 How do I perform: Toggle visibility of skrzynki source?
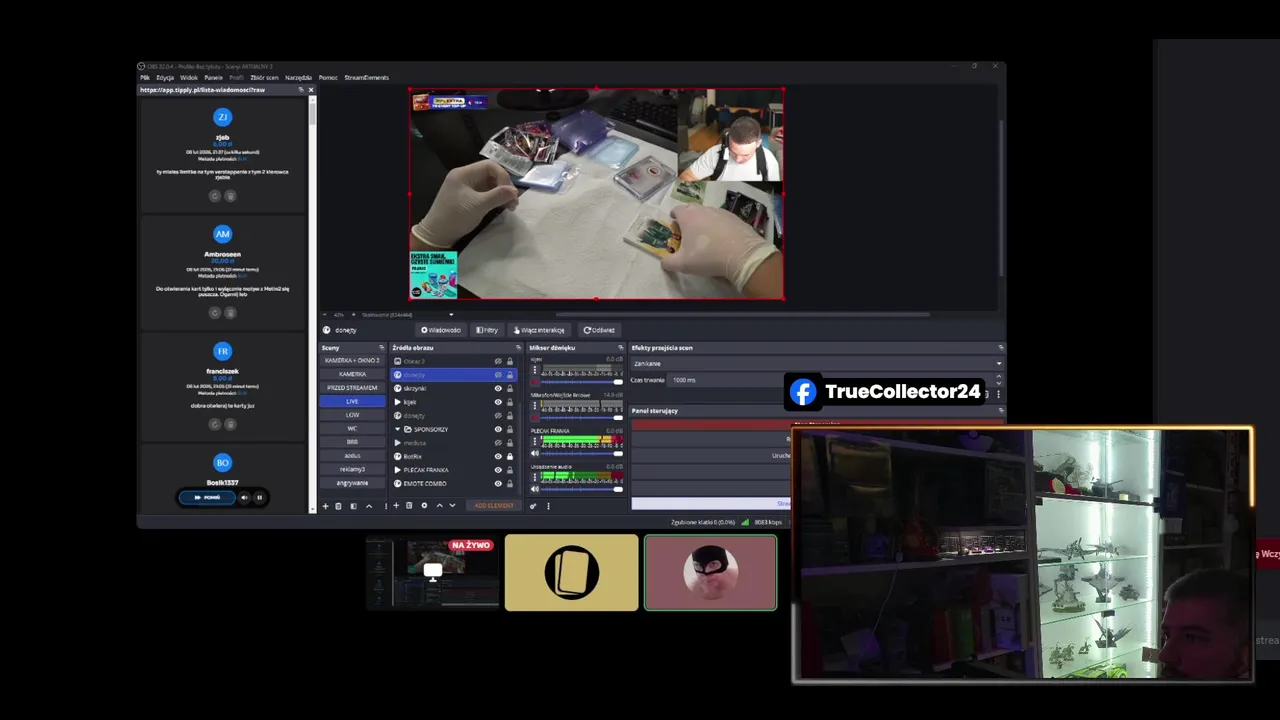click(x=498, y=388)
